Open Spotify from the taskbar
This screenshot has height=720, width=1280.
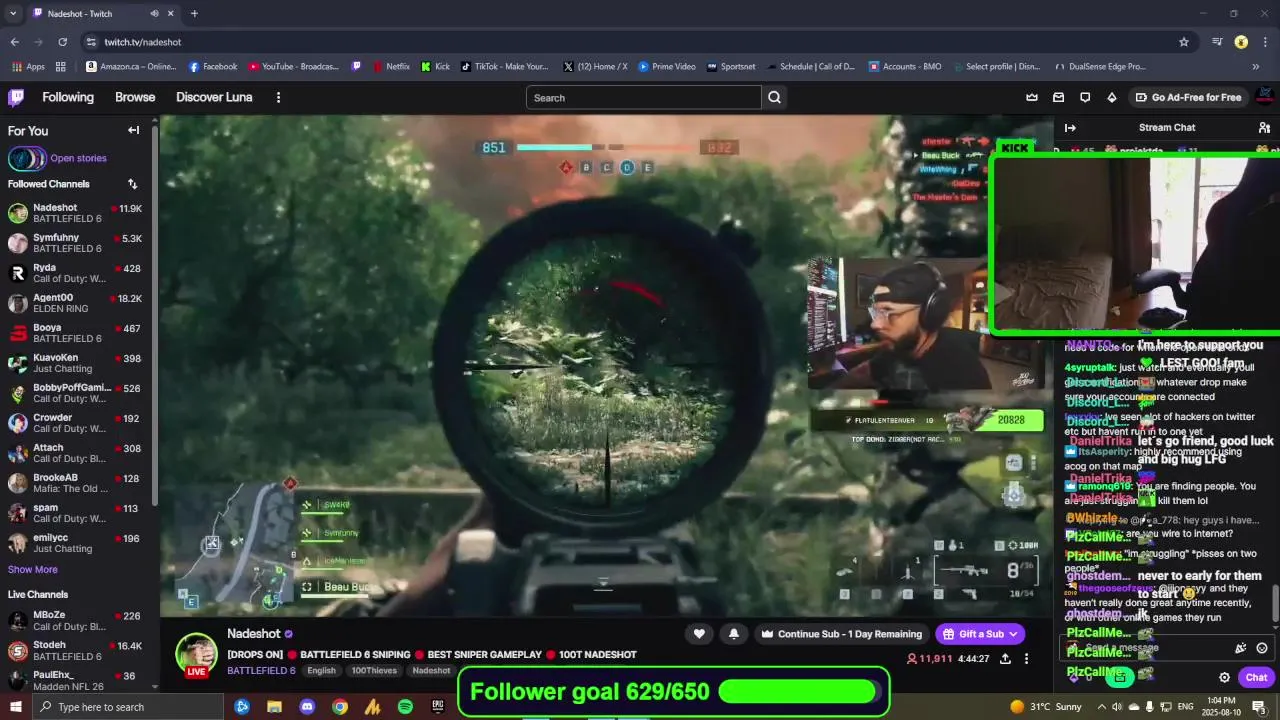[x=405, y=707]
